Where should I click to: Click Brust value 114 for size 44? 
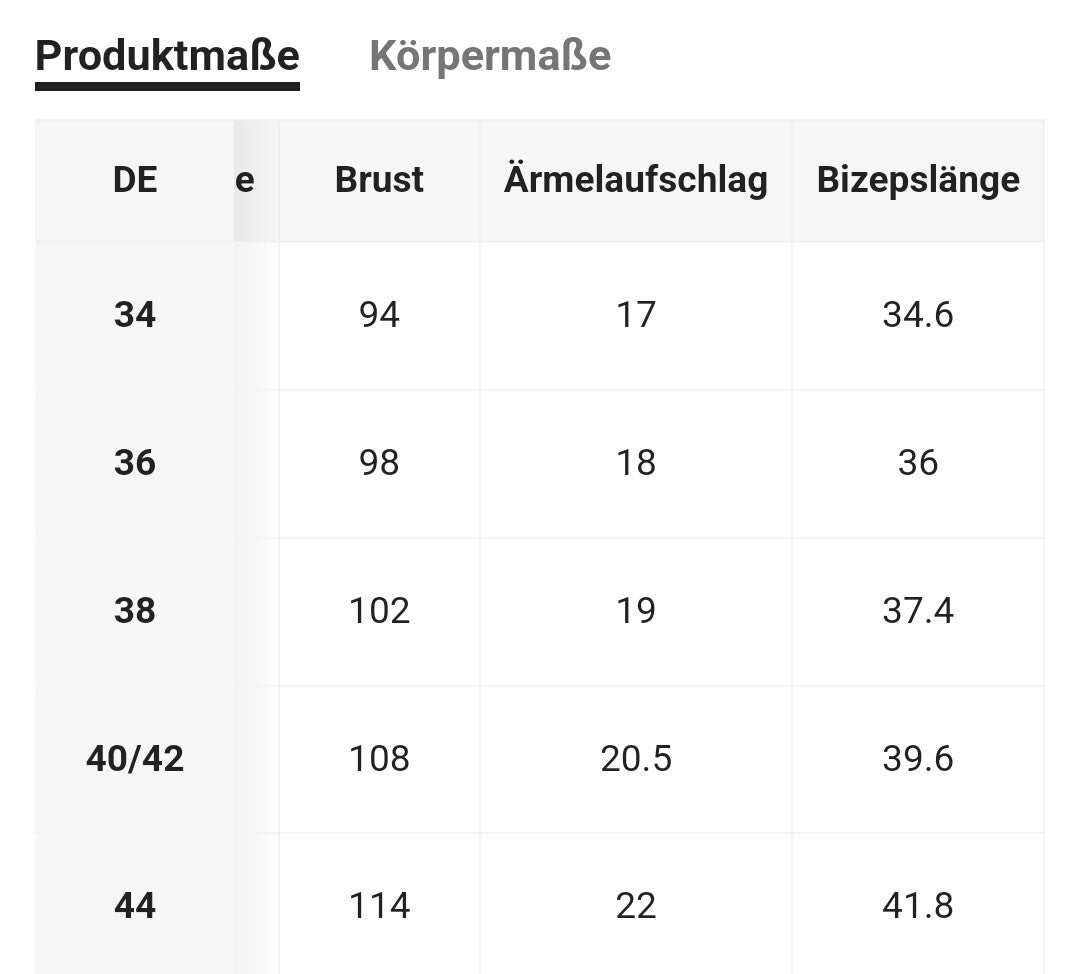[x=379, y=905]
